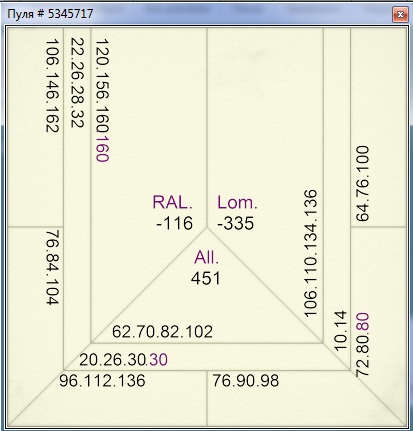The height and width of the screenshot is (431, 413).
Task: Click the vertical 22.26.28.32 column entry
Action: tap(77, 83)
